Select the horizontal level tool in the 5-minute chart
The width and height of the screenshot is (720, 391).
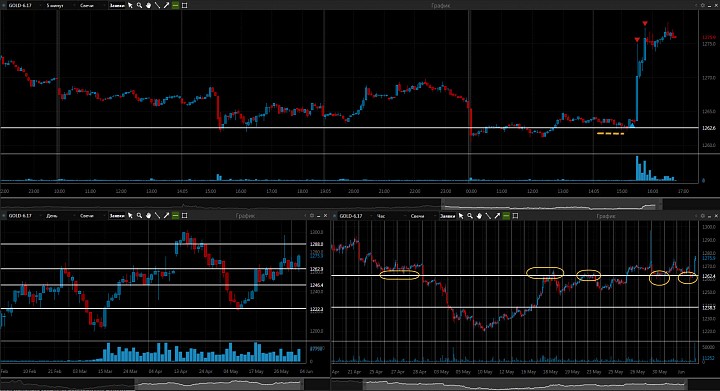click(175, 6)
